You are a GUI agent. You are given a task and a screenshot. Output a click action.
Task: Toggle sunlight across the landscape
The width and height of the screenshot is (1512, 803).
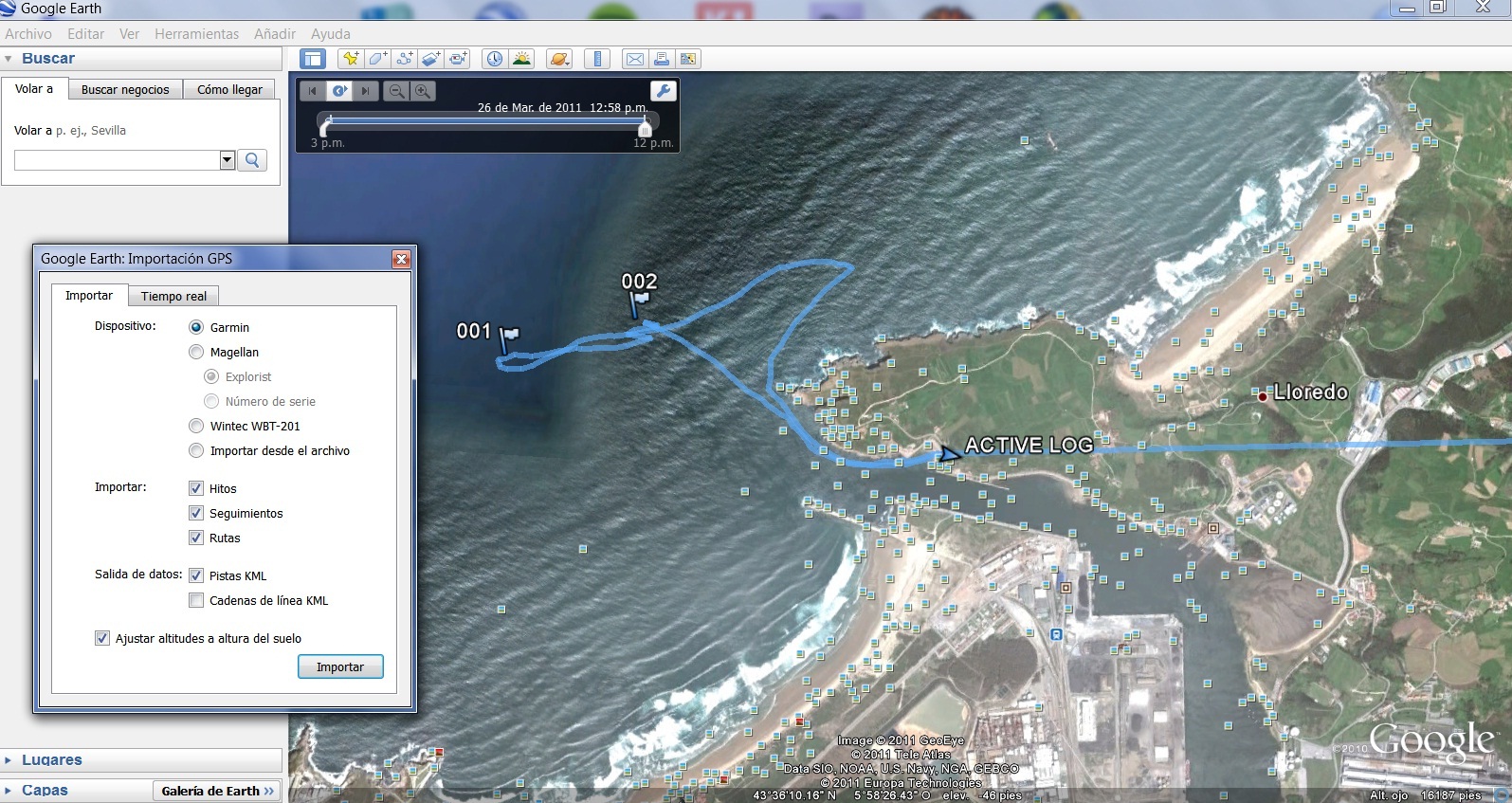point(521,59)
